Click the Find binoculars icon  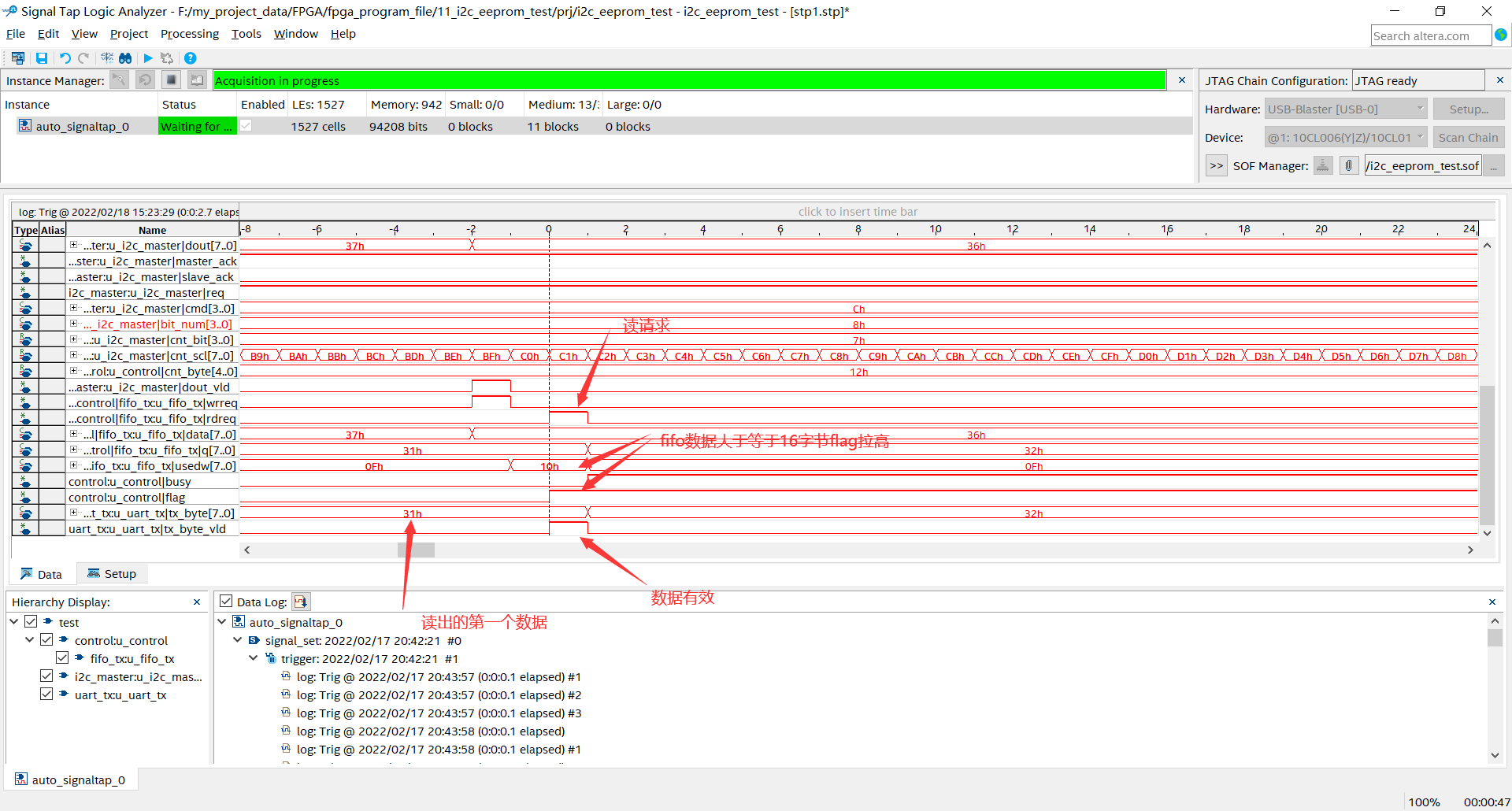(125, 57)
